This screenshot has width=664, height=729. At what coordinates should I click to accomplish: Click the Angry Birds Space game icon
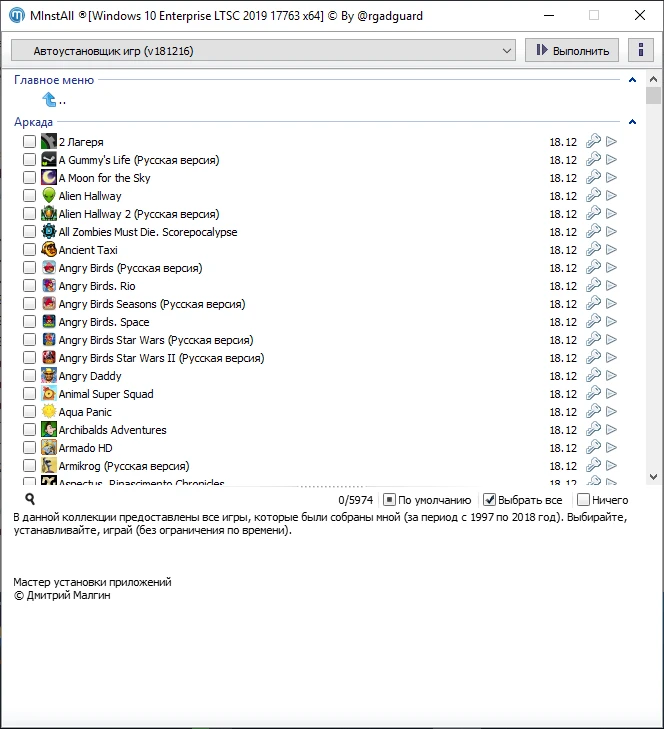pyautogui.click(x=49, y=322)
